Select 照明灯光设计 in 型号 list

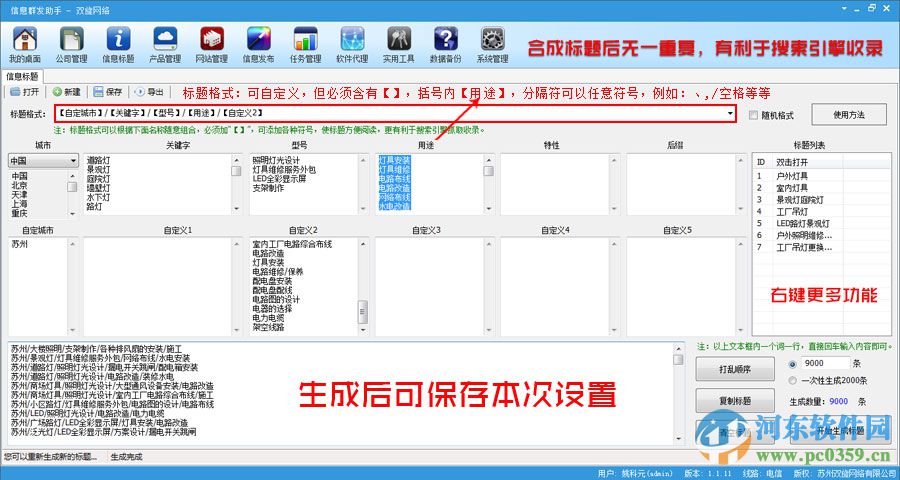point(276,160)
